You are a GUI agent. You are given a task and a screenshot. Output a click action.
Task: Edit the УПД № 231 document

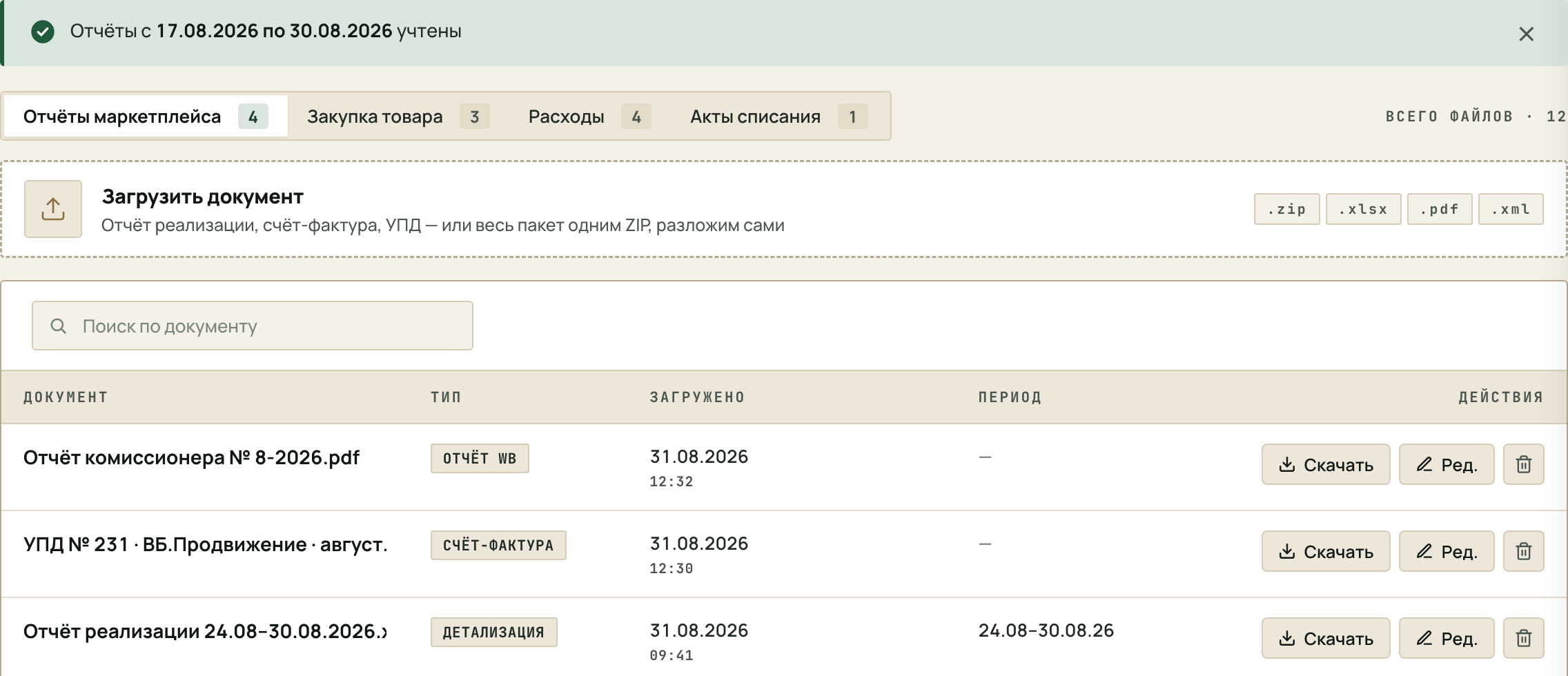click(x=1447, y=551)
